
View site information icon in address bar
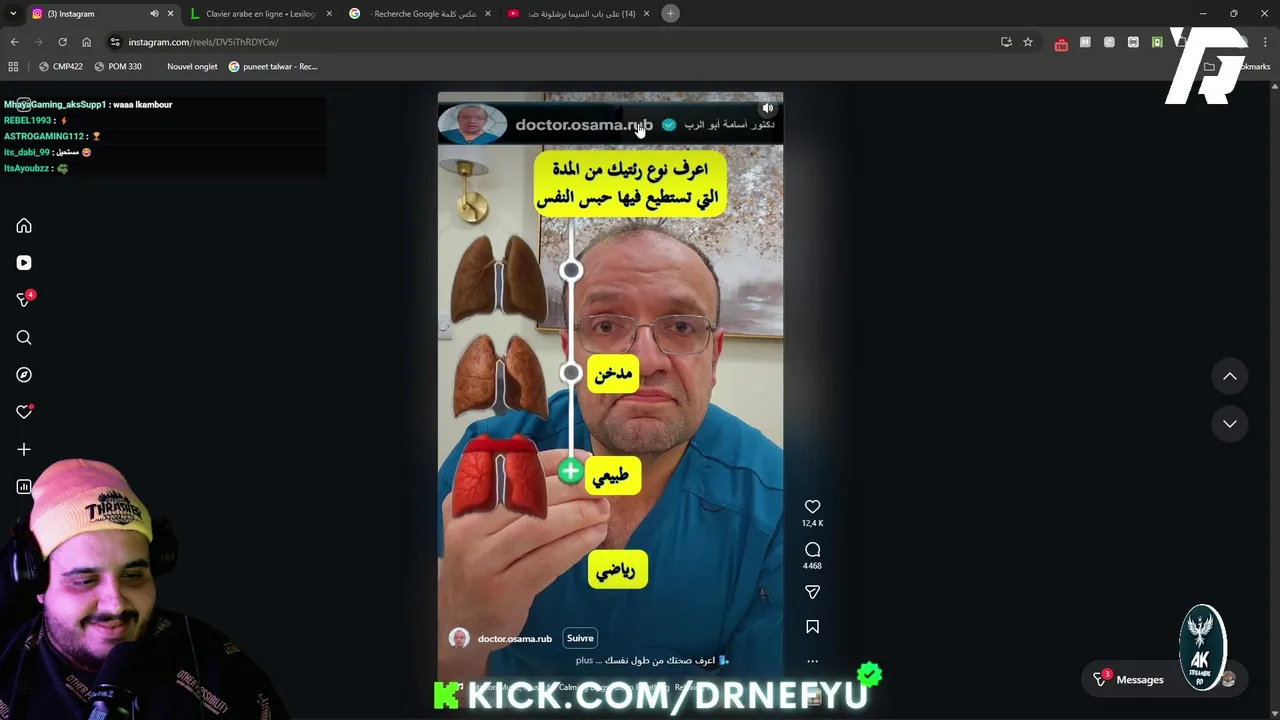click(115, 42)
